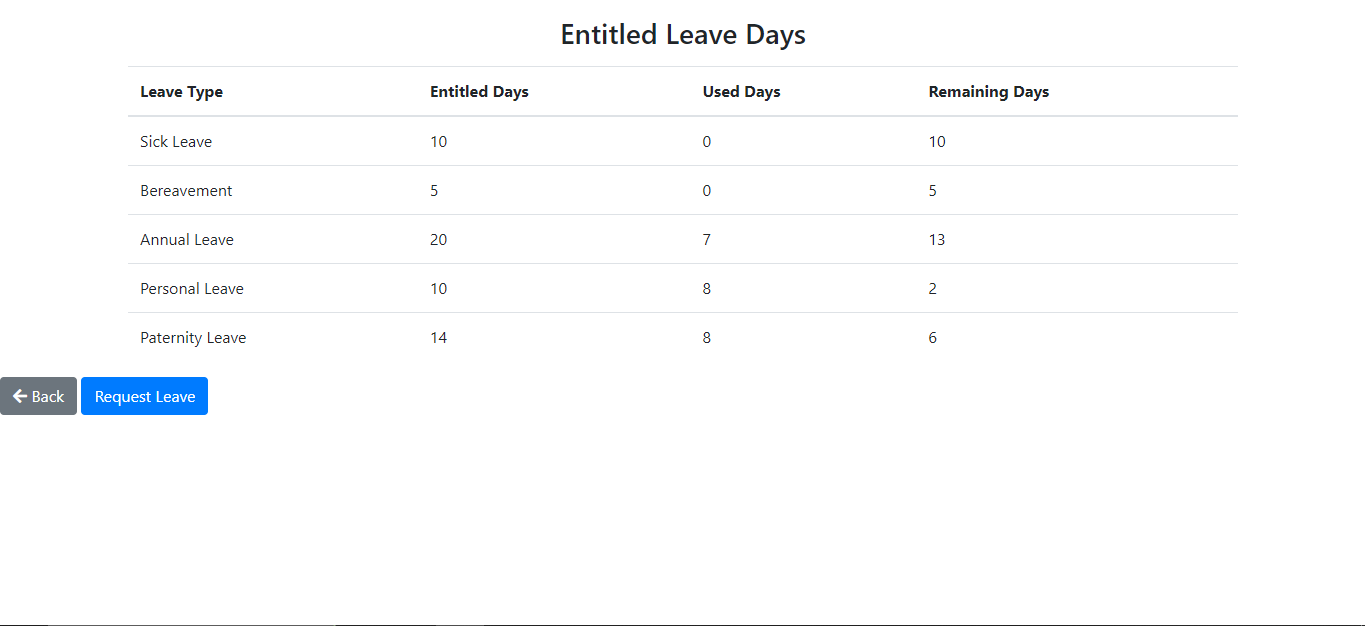Click the Used Days column header
This screenshot has height=626, width=1365.
pyautogui.click(x=741, y=91)
